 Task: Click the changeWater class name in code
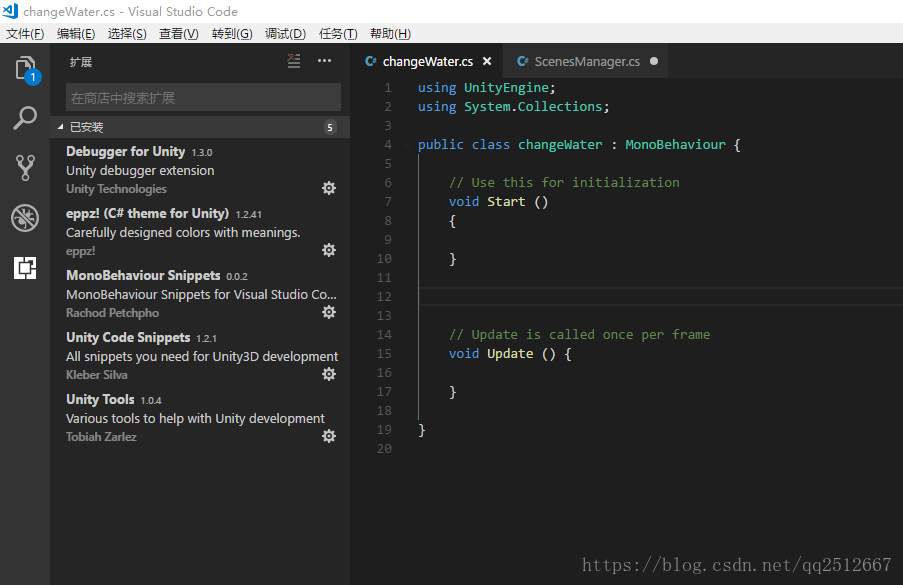click(560, 145)
